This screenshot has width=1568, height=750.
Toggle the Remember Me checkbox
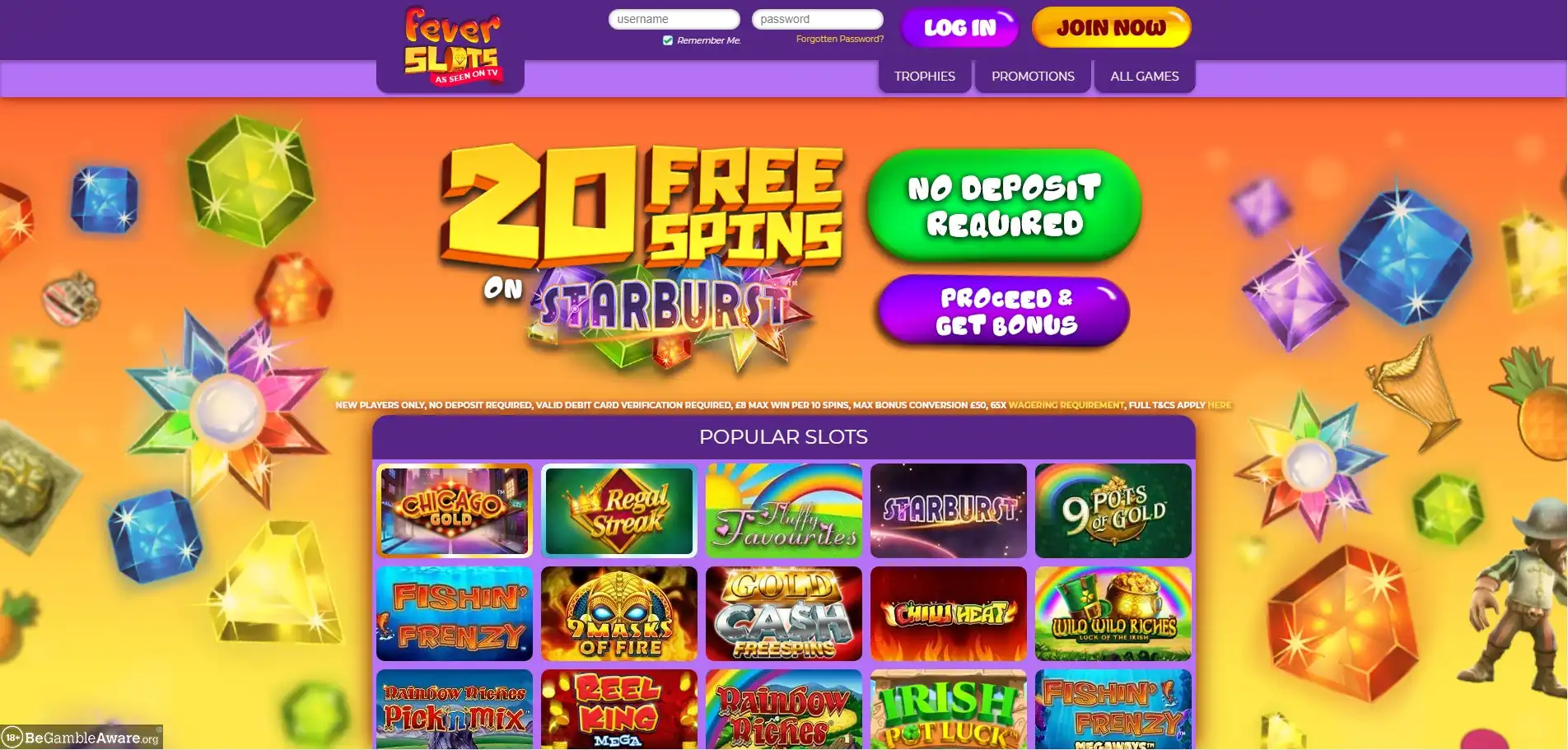pos(668,40)
